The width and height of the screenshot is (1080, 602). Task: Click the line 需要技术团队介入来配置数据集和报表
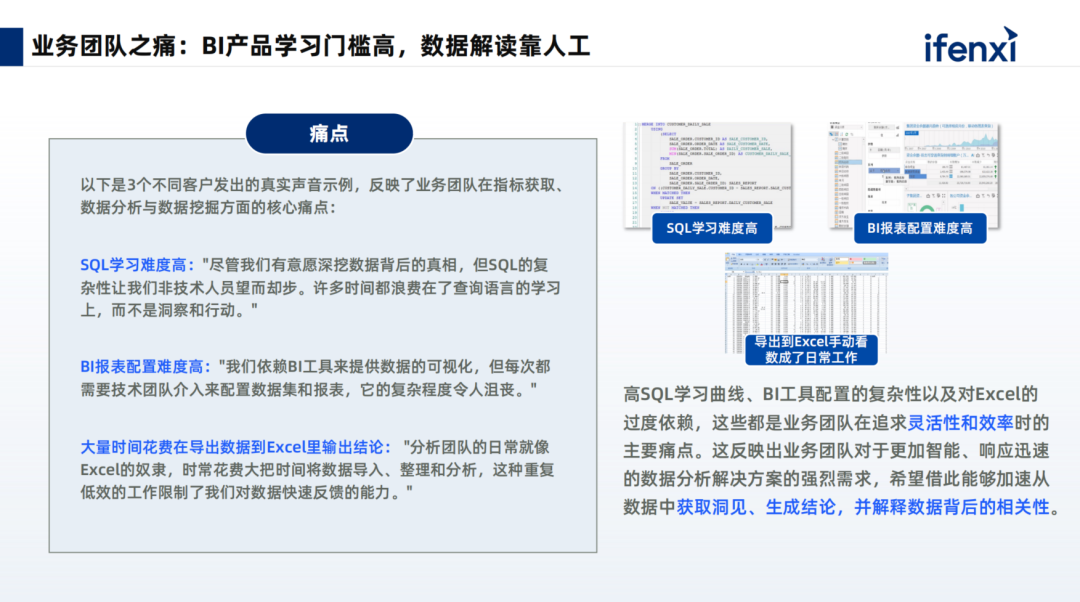pos(212,389)
